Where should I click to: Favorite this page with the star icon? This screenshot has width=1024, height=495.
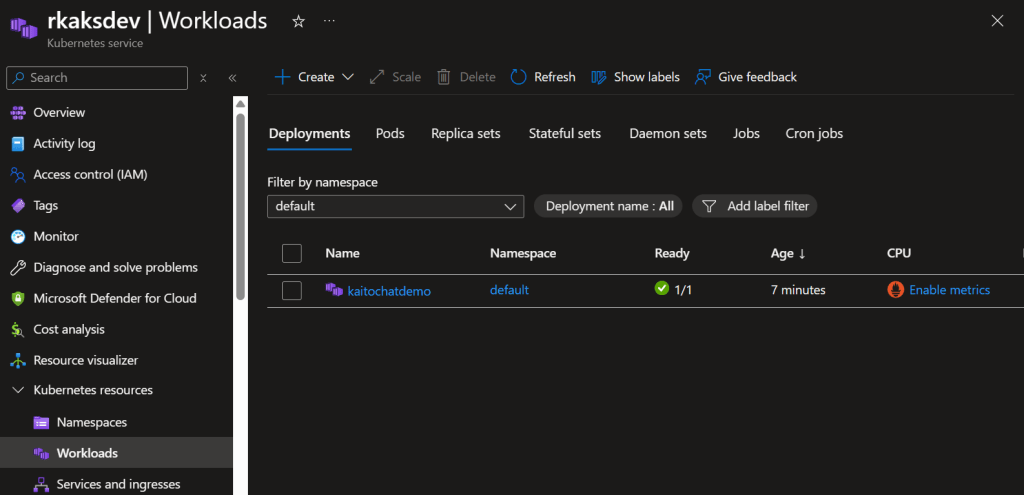298,21
